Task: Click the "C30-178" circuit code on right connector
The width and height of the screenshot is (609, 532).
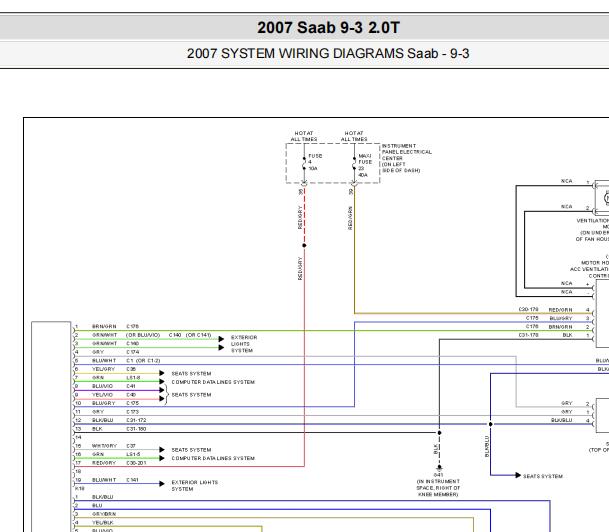Action: point(529,309)
